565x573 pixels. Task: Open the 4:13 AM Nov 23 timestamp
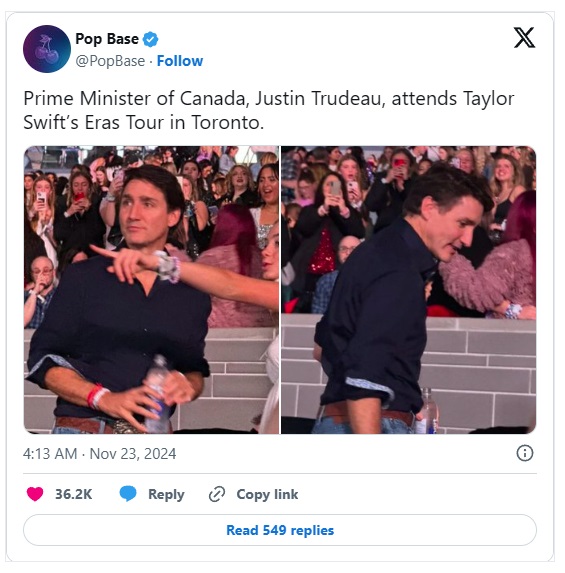click(99, 454)
